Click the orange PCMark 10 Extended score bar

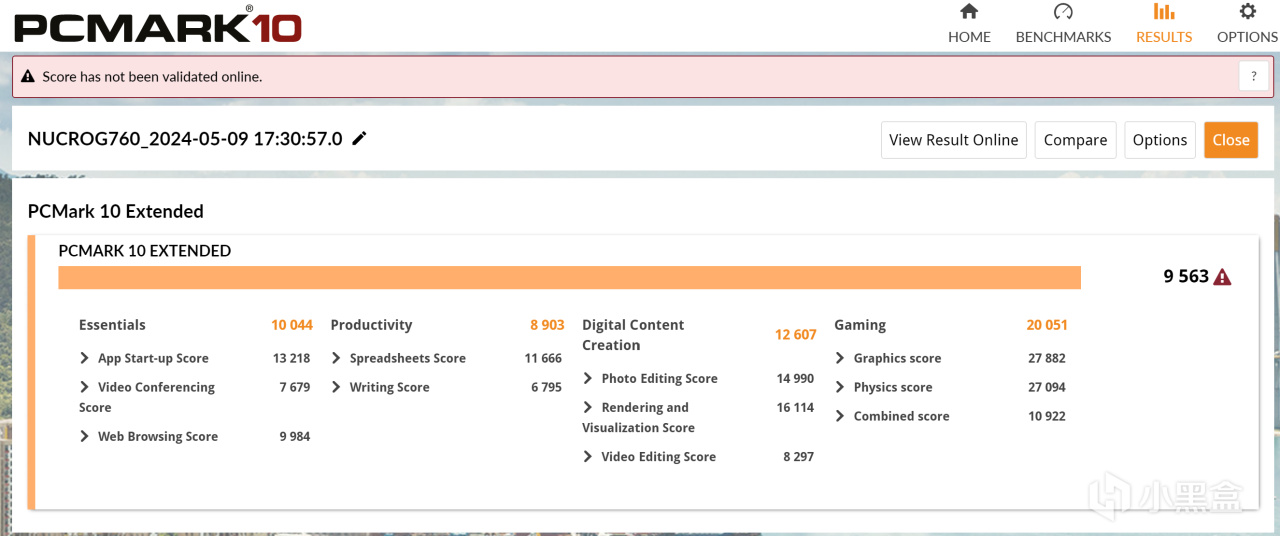tap(569, 277)
